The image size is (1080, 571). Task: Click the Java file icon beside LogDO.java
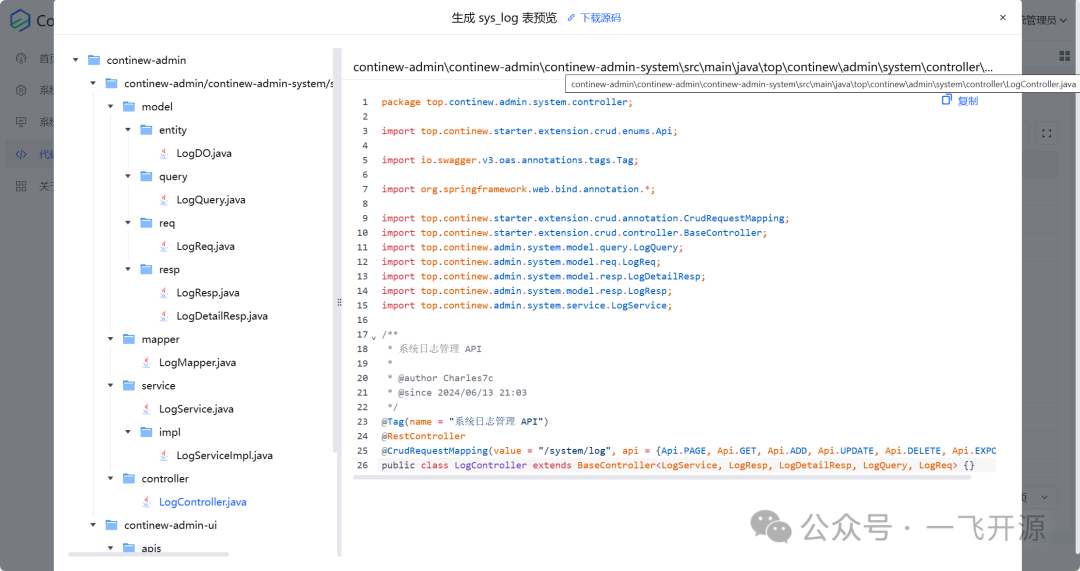click(163, 153)
